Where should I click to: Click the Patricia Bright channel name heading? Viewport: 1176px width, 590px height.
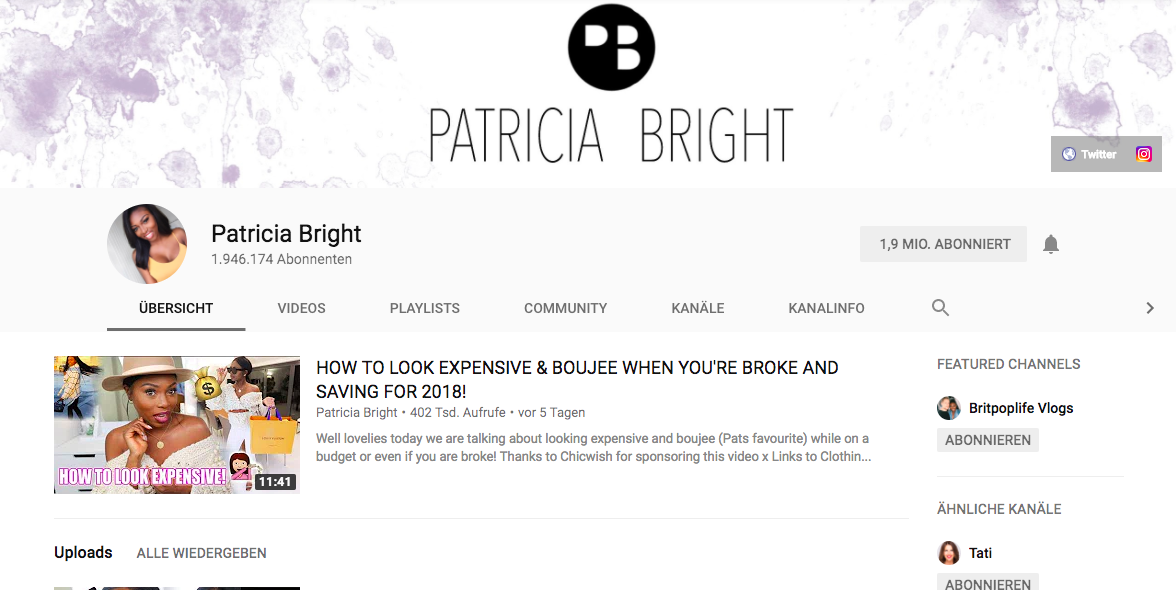coord(286,234)
